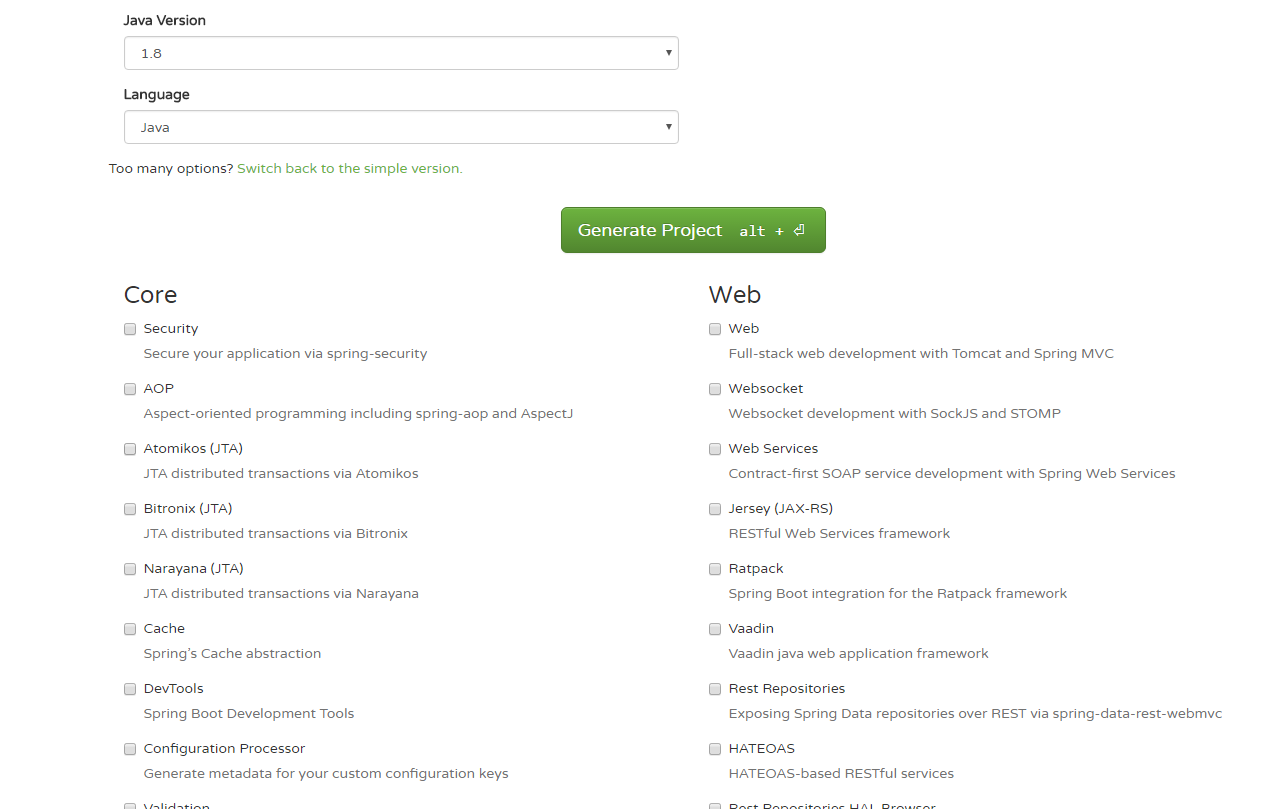
Task: Check the Web dependency checkbox
Action: 715,329
